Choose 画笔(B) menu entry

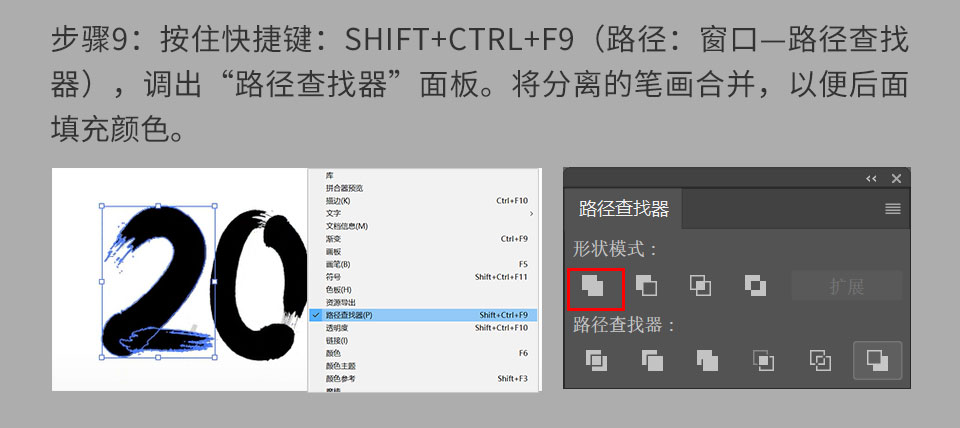(x=422, y=265)
